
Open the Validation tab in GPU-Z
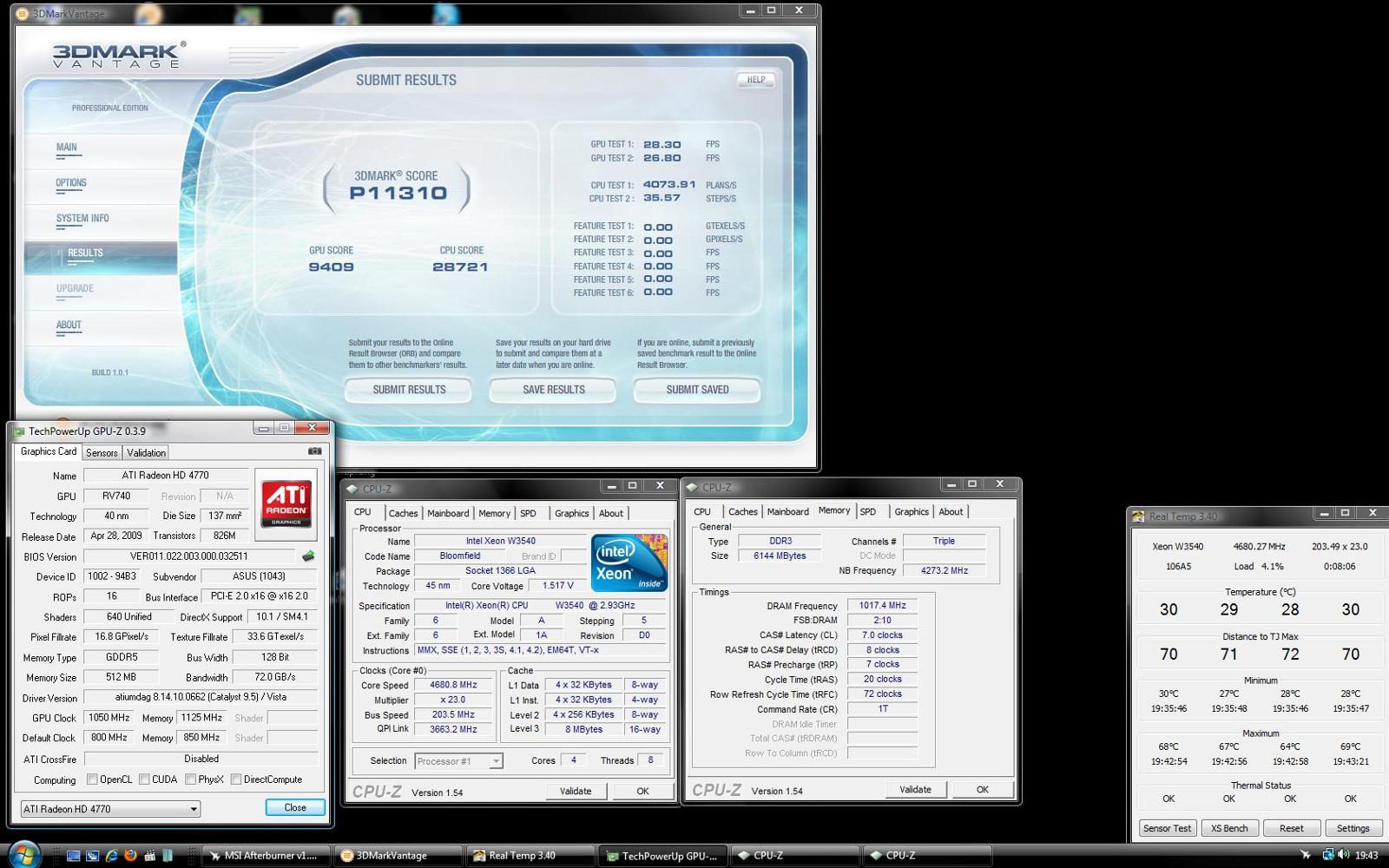pos(146,452)
